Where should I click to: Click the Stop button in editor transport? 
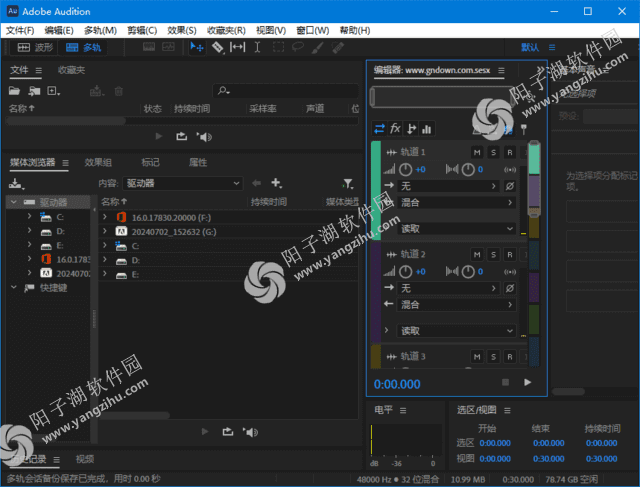pyautogui.click(x=505, y=382)
